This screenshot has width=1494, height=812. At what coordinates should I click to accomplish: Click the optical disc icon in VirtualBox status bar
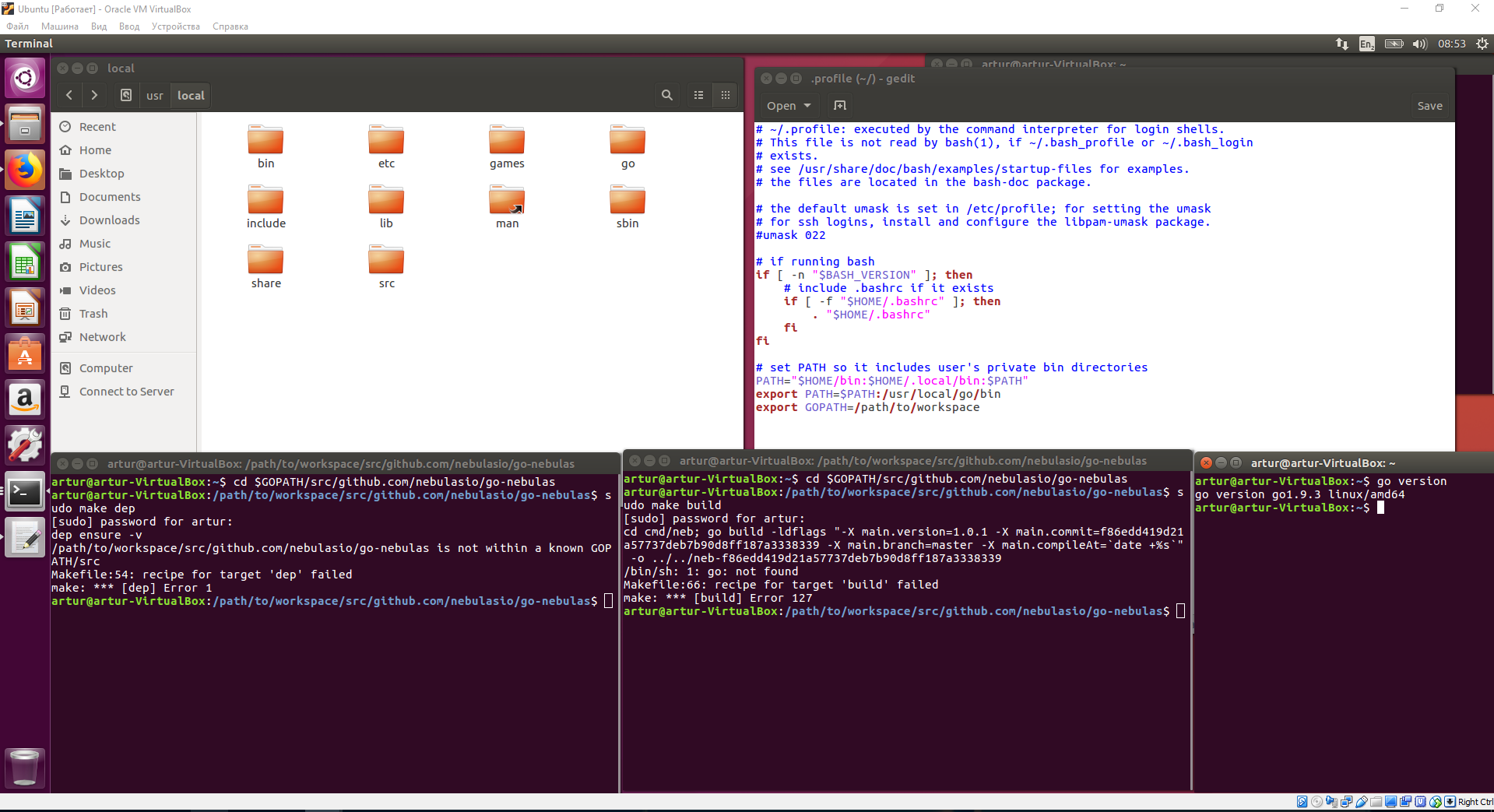(1316, 802)
